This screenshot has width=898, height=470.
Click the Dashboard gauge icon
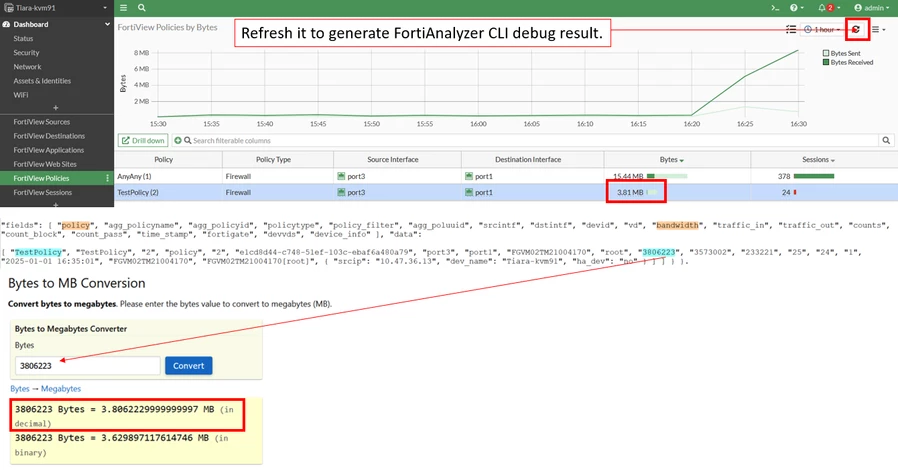point(6,24)
